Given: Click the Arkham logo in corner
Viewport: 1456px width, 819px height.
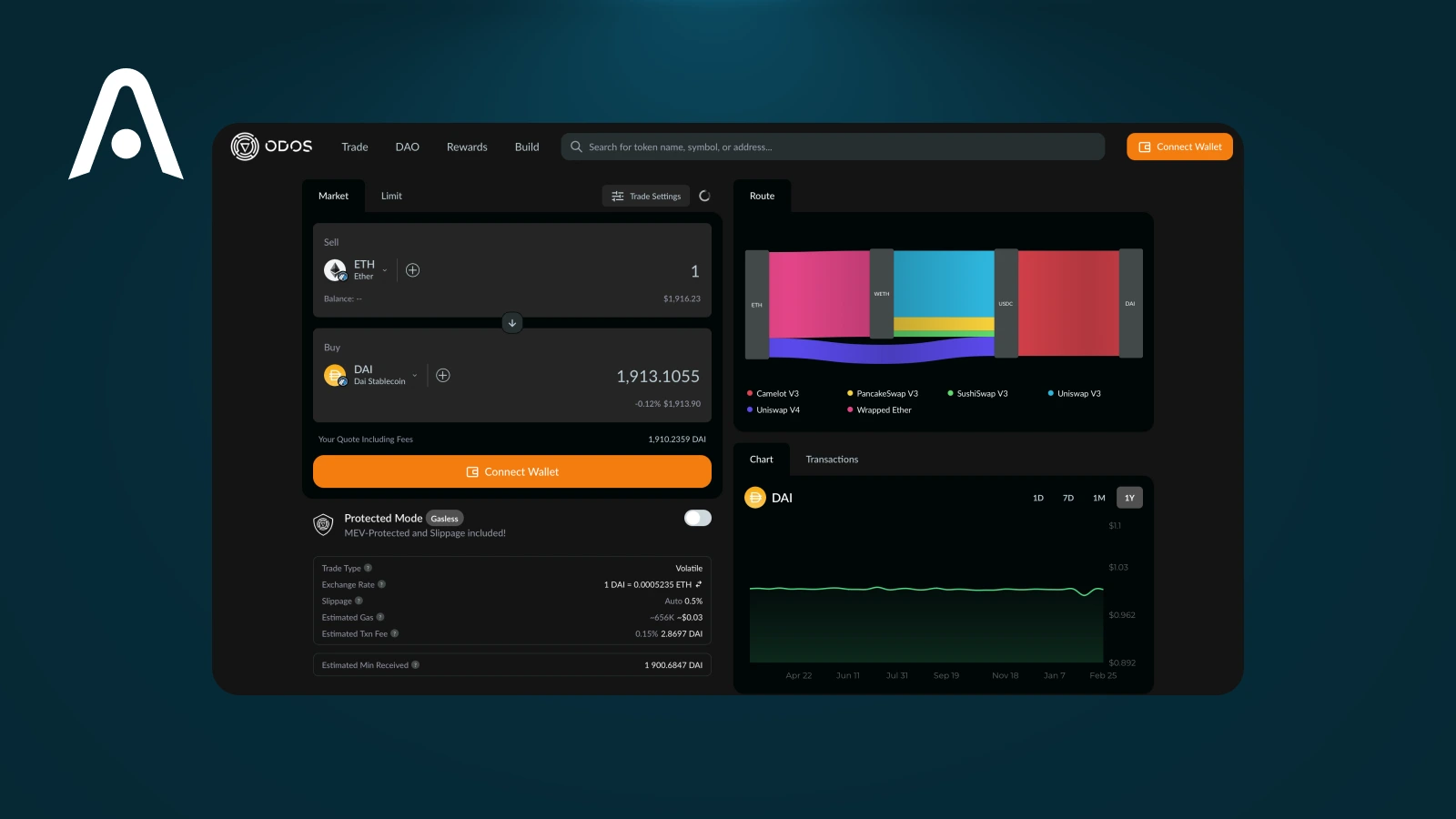Looking at the screenshot, I should pyautogui.click(x=126, y=124).
